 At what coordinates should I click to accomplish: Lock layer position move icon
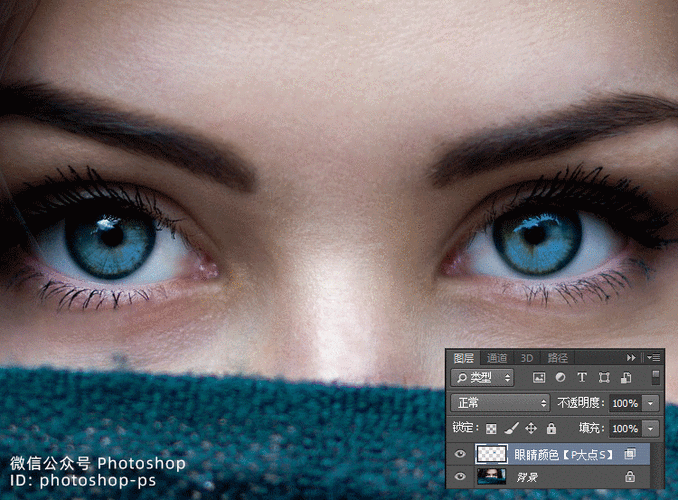click(531, 428)
